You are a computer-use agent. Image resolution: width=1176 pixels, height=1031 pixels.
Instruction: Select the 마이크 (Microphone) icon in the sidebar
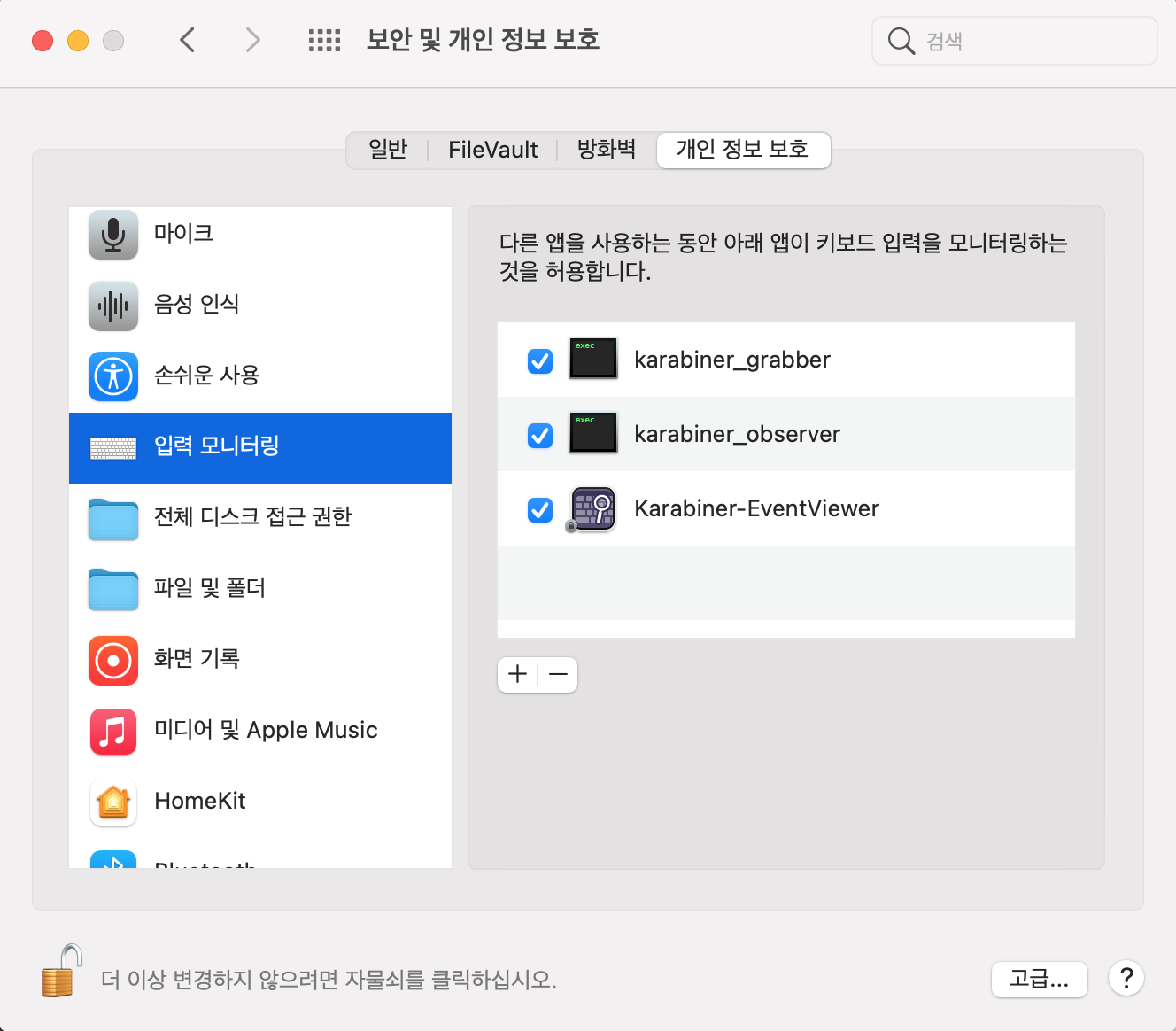point(112,235)
